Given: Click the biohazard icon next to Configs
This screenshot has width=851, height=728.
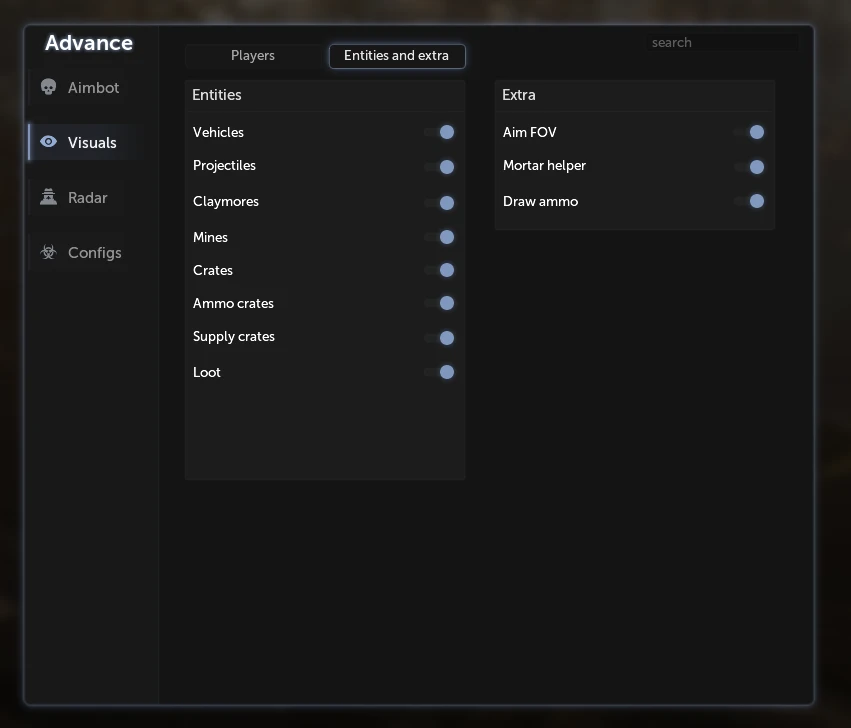Looking at the screenshot, I should coord(48,252).
